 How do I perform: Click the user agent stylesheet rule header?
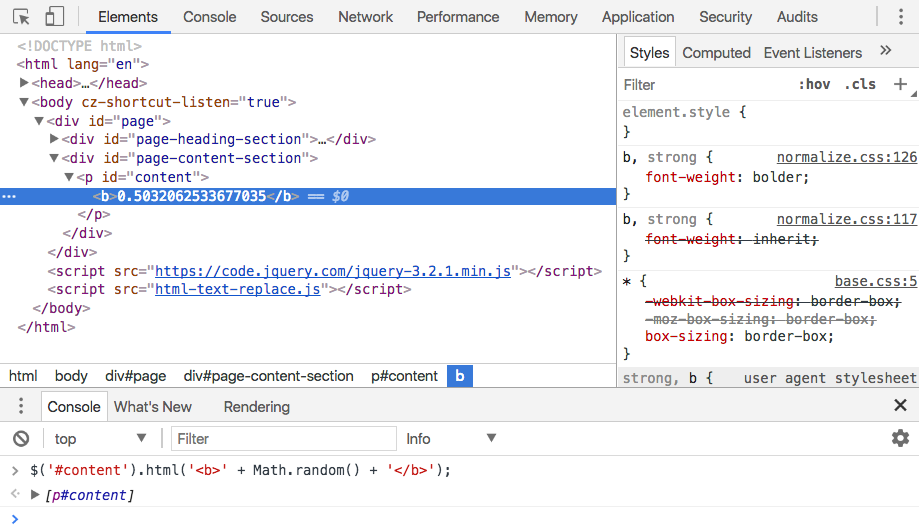tap(769, 378)
